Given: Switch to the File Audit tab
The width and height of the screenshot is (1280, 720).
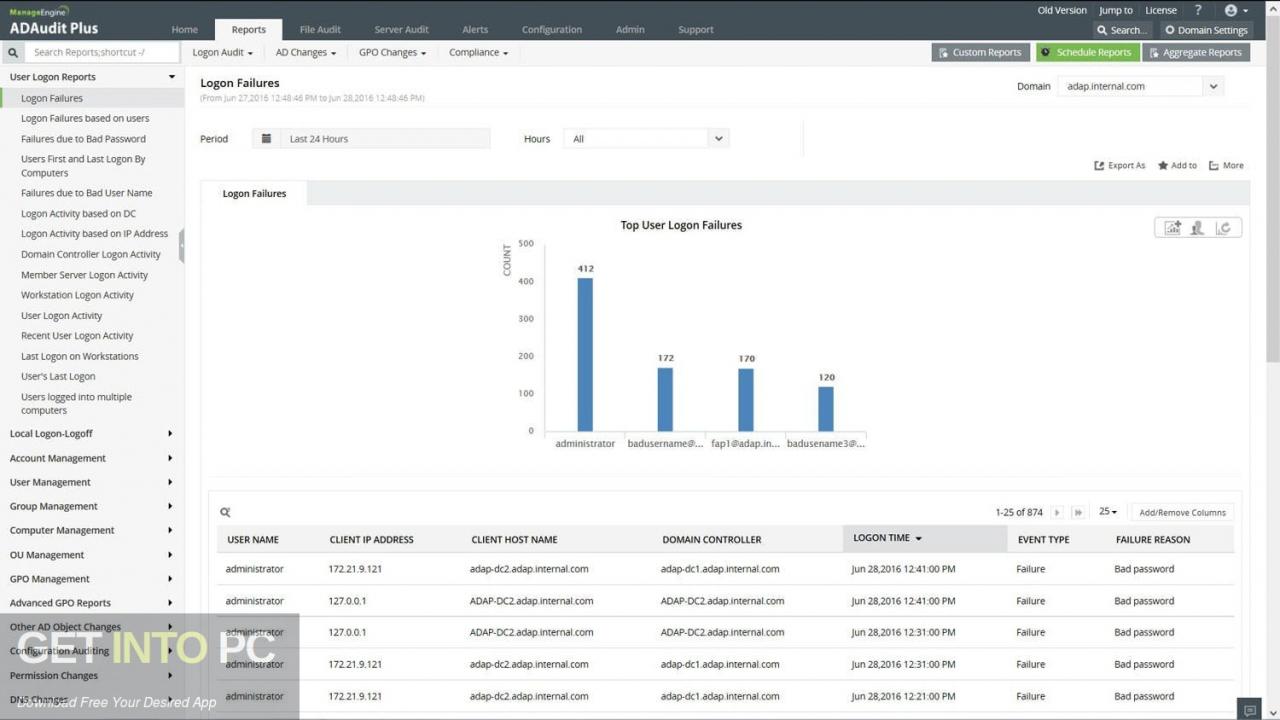Looking at the screenshot, I should point(320,30).
